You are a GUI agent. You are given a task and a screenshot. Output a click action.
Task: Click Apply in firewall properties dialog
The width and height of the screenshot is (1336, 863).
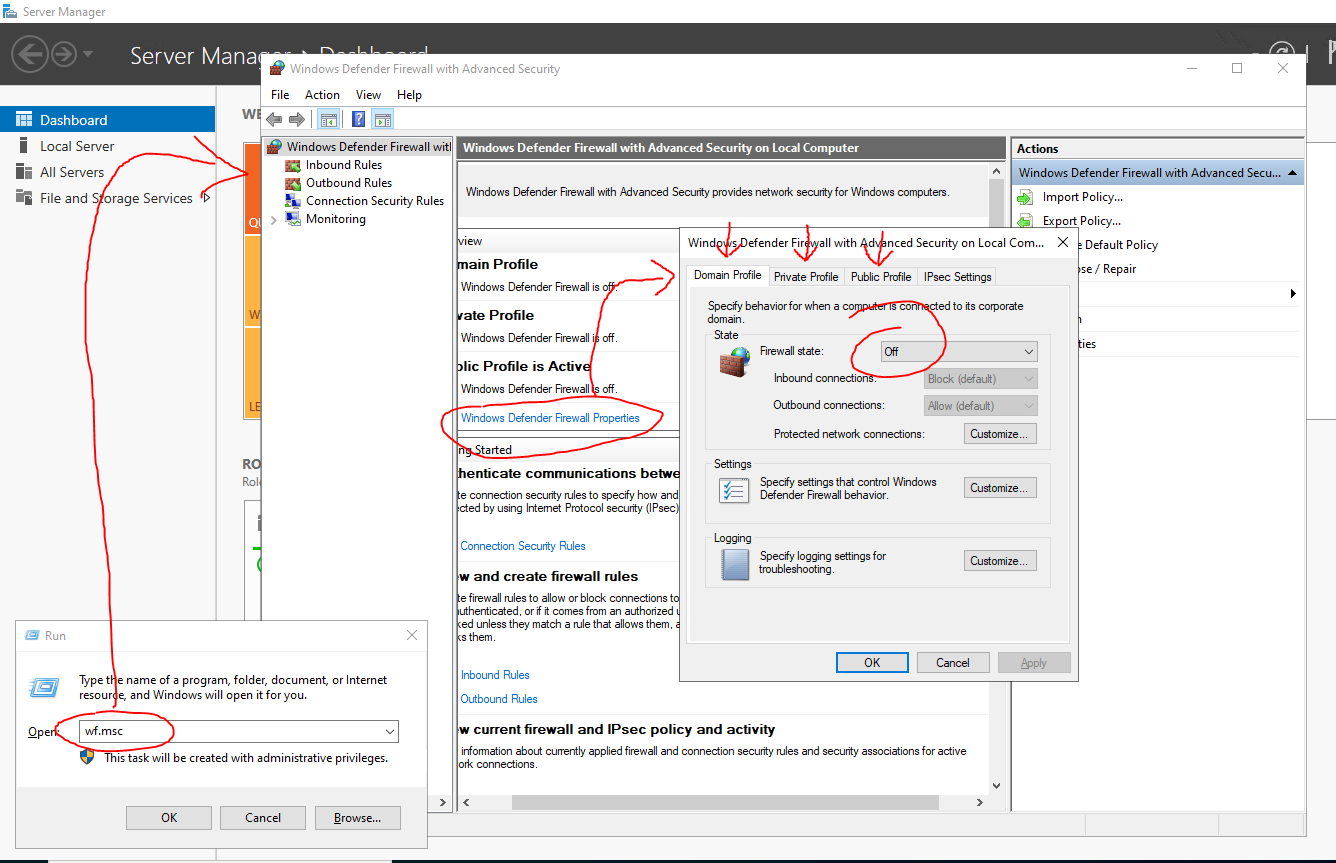1034,663
